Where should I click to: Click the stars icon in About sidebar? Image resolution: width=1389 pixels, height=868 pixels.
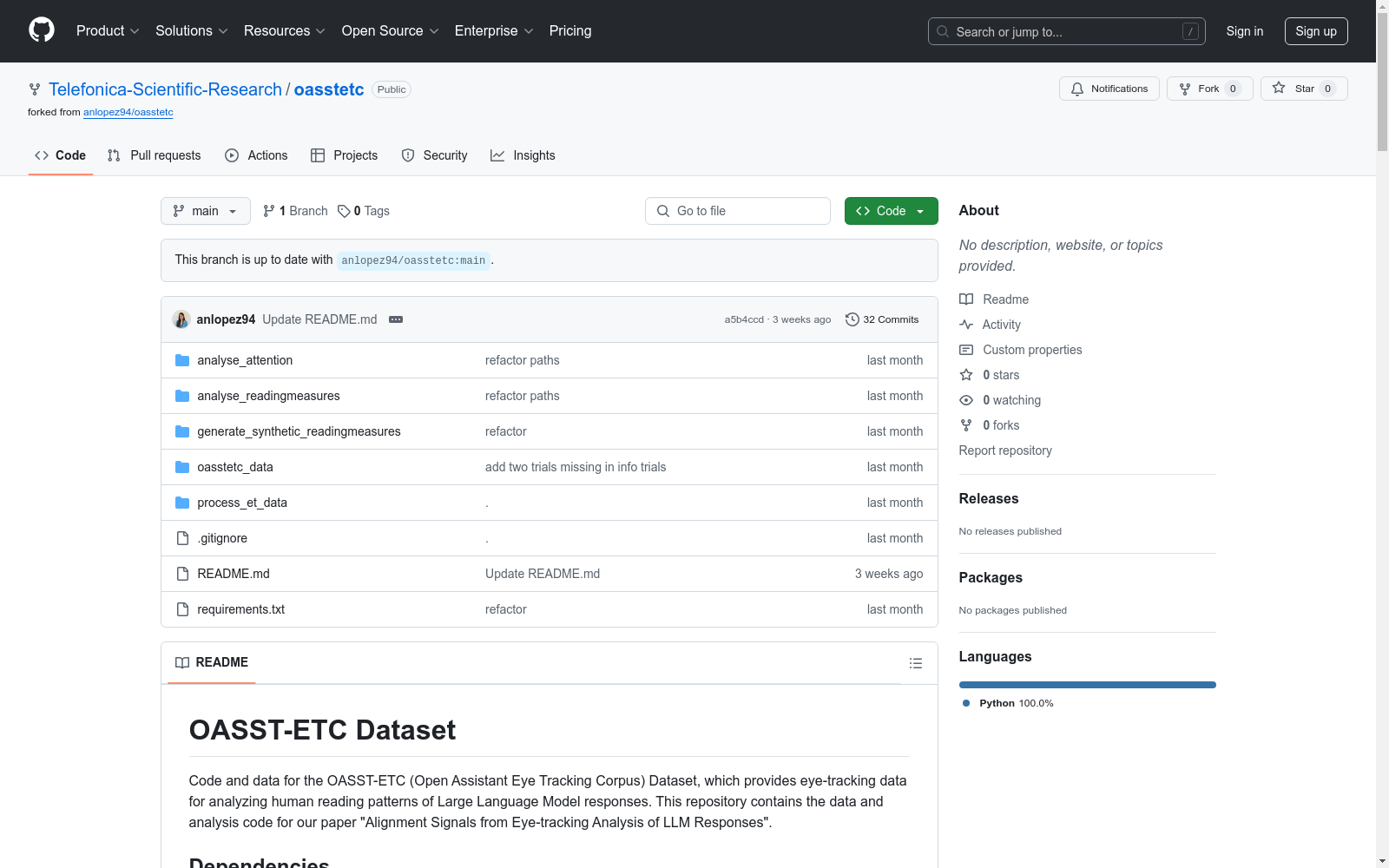966,375
